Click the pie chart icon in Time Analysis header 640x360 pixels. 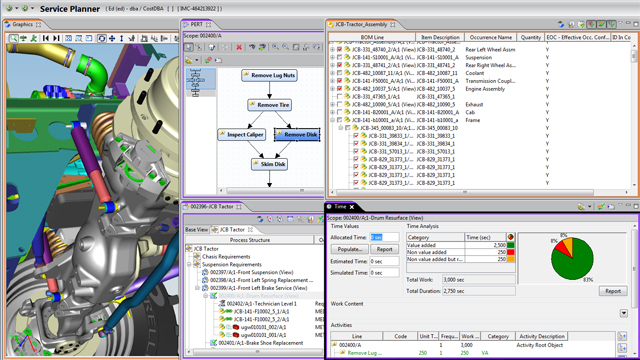(x=511, y=237)
